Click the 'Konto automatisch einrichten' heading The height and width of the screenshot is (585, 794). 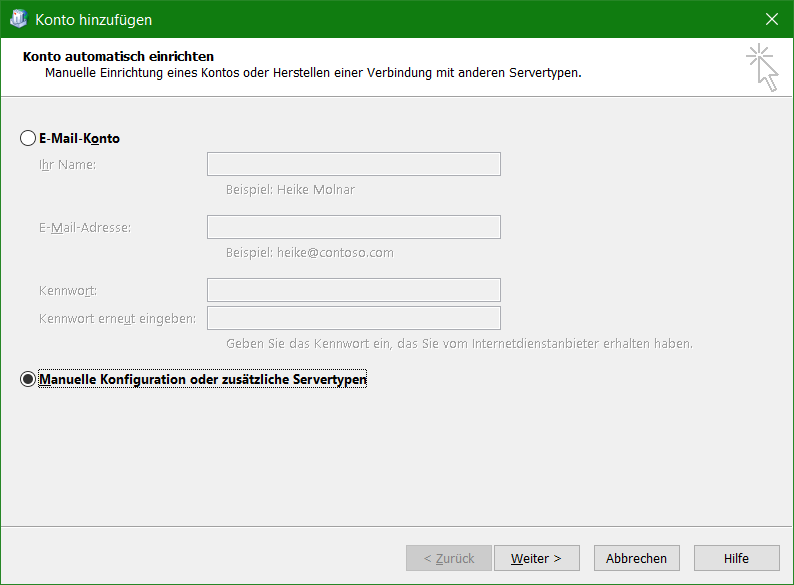point(118,56)
